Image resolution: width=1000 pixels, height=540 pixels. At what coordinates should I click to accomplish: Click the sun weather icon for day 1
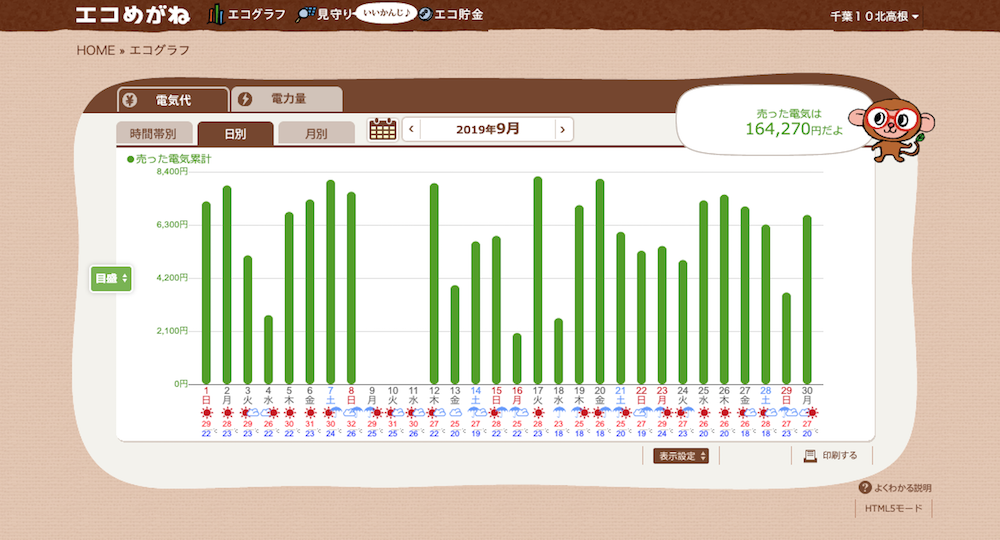tap(206, 413)
